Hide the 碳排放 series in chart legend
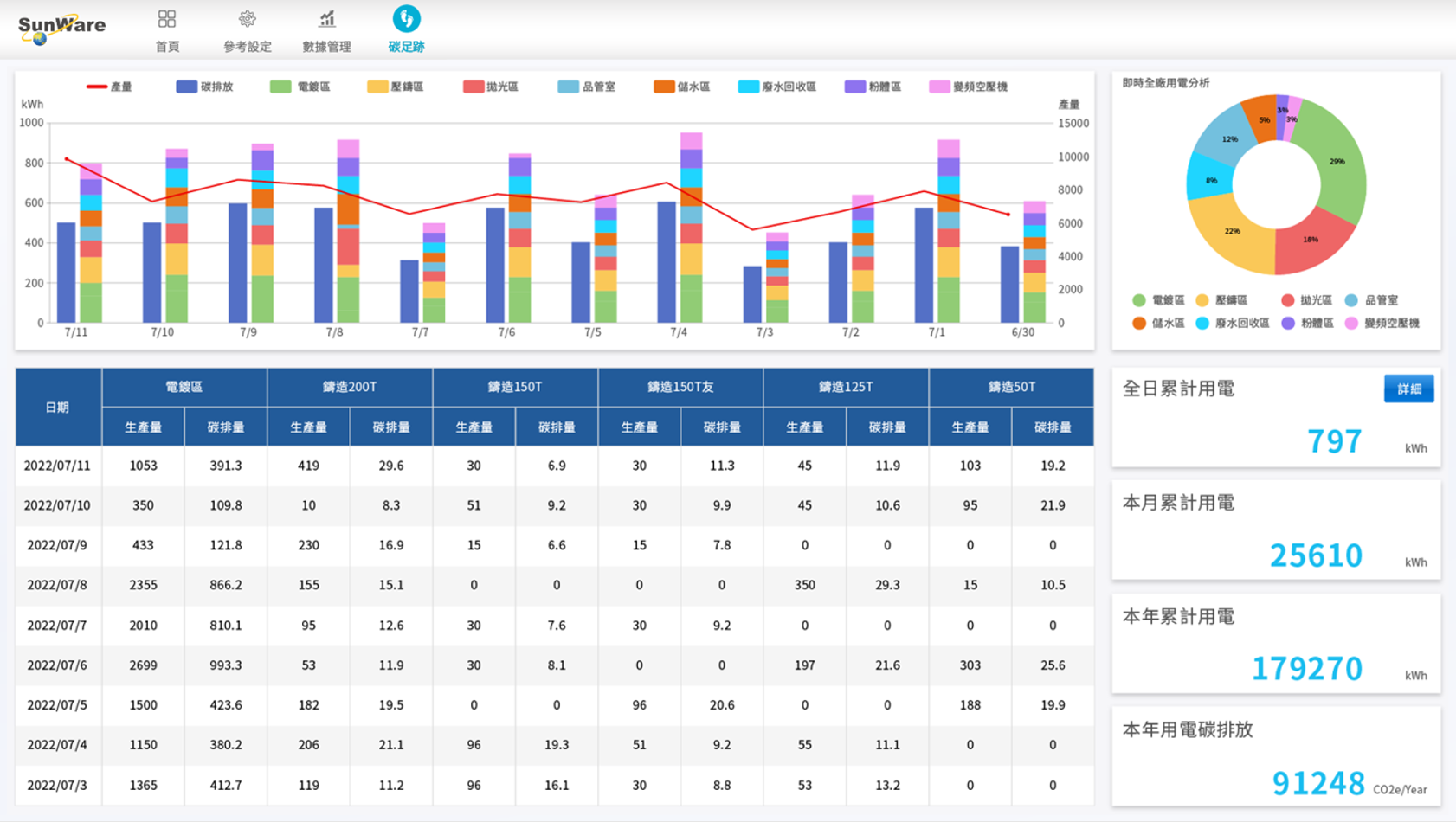 [x=205, y=87]
